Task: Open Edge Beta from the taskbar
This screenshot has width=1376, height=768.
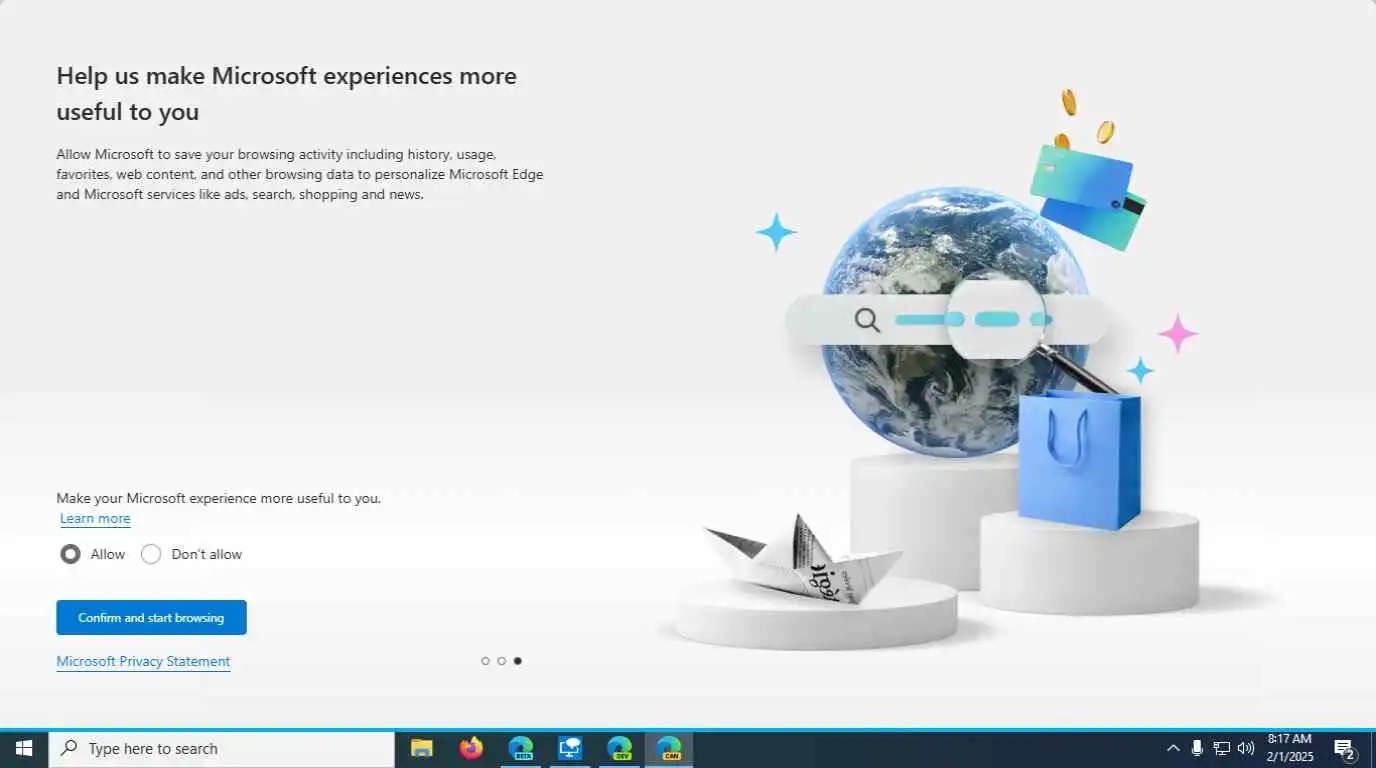Action: 520,748
